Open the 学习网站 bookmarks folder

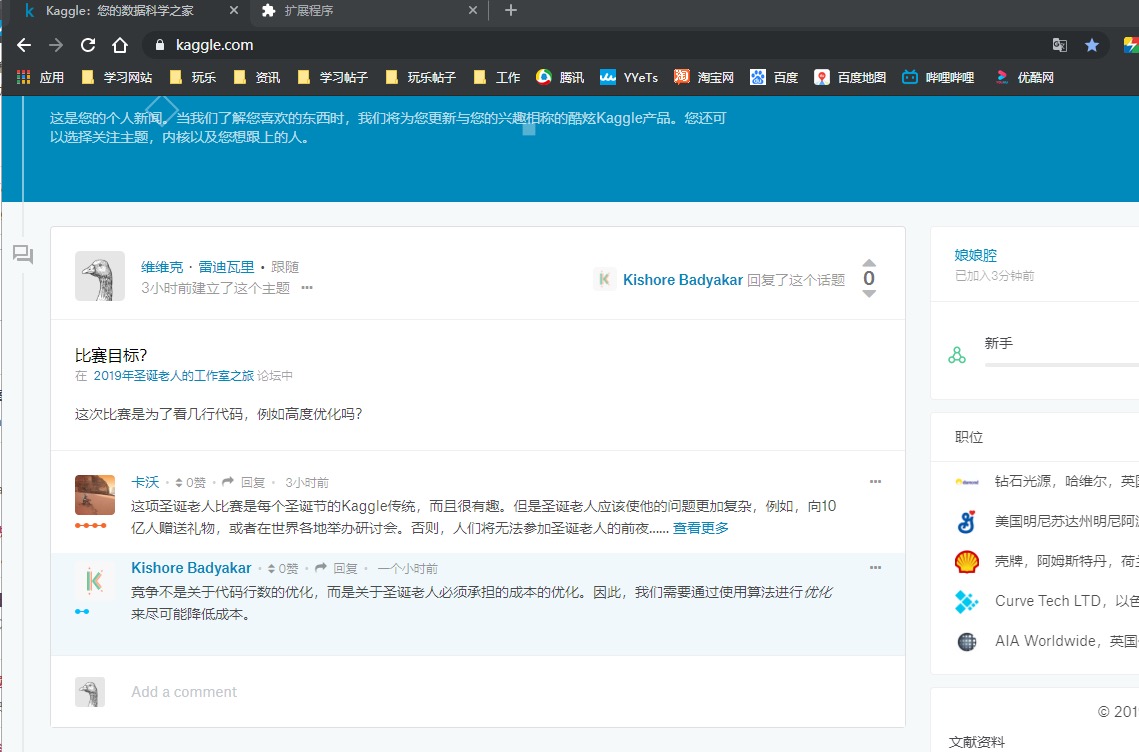tap(117, 77)
